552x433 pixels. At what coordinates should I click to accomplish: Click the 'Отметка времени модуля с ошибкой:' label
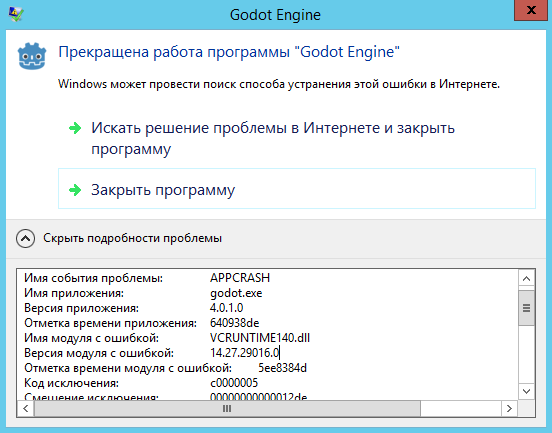pyautogui.click(x=128, y=368)
